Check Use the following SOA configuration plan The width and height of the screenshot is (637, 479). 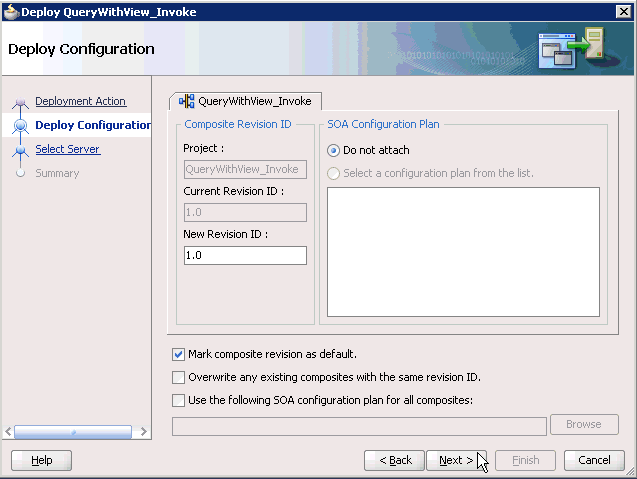tap(178, 401)
